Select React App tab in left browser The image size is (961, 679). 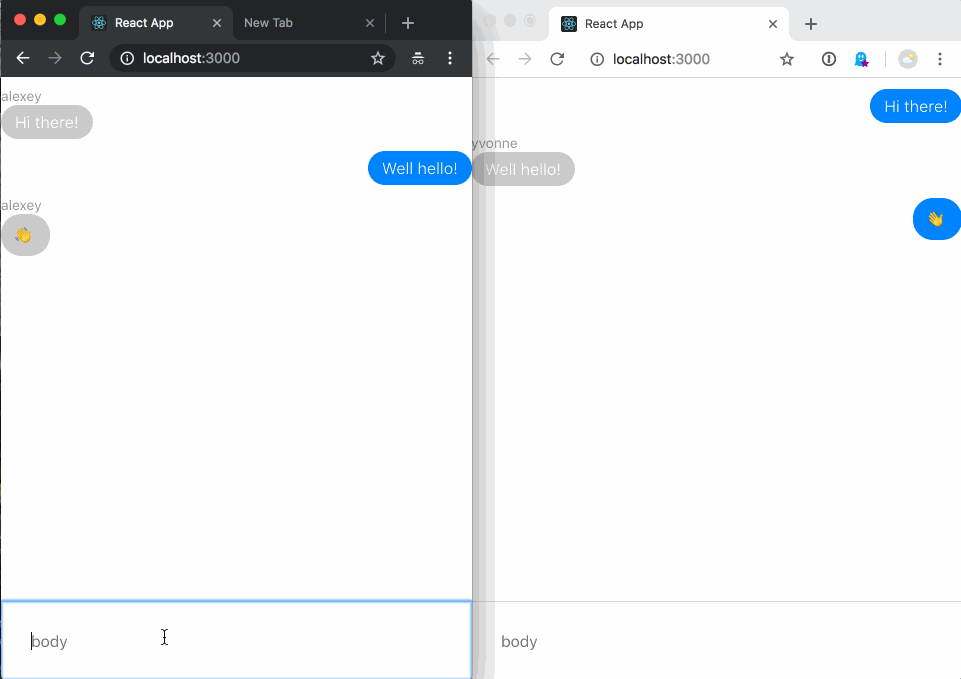[x=156, y=23]
